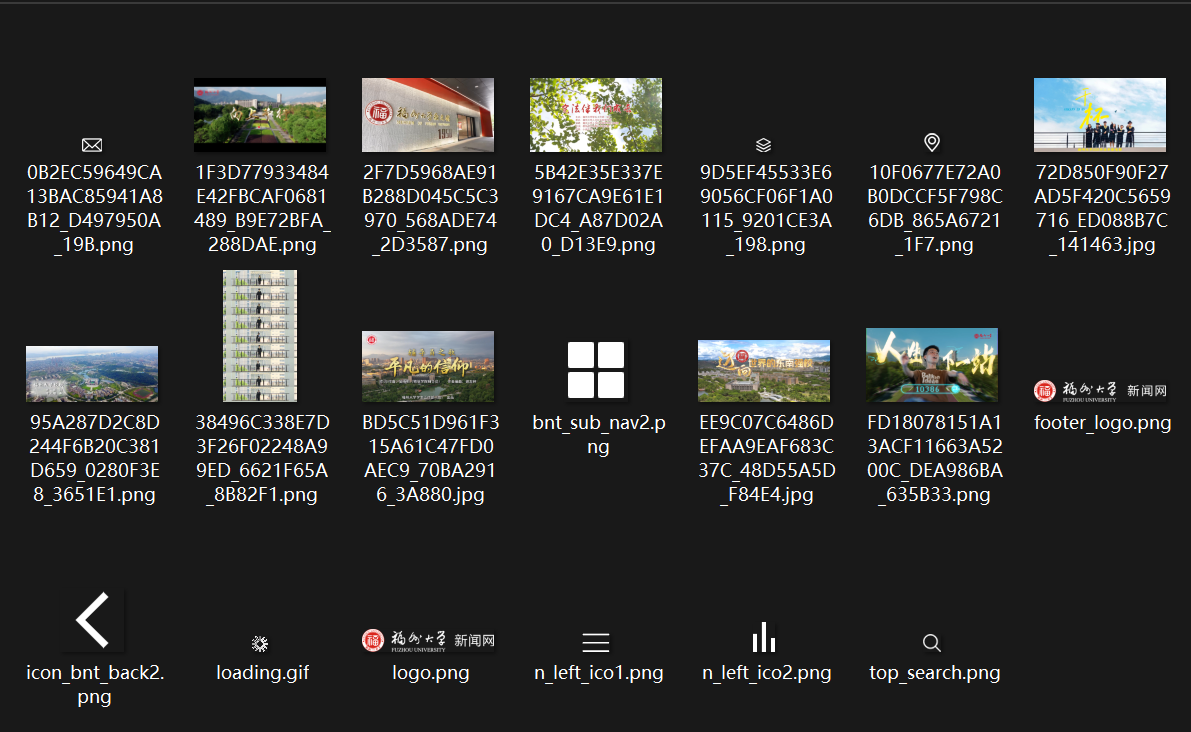Click the n_left_ico2.png file name
Screen dimensions: 1191x732
[766, 673]
